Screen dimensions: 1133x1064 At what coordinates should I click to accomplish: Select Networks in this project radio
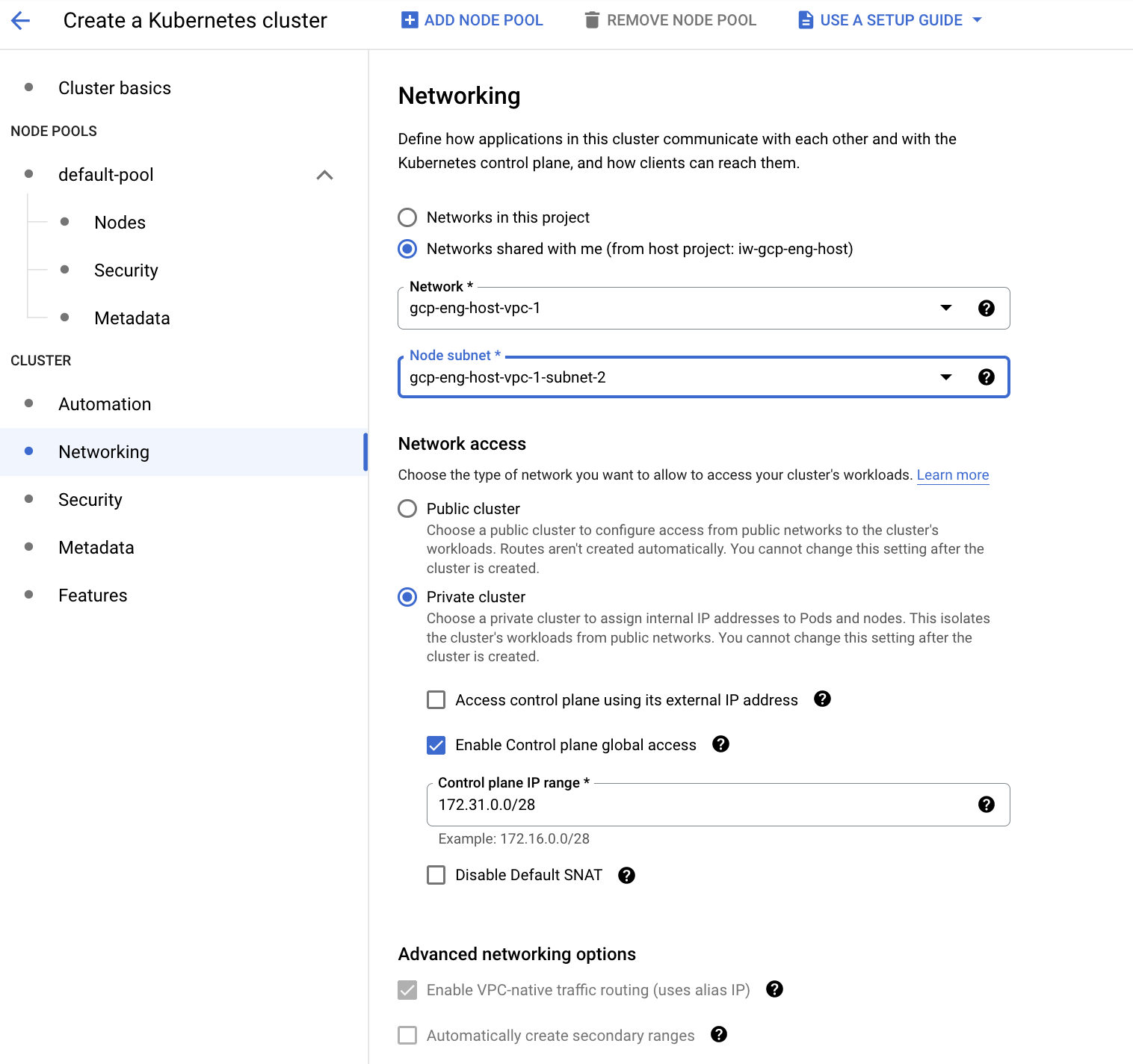(x=407, y=217)
